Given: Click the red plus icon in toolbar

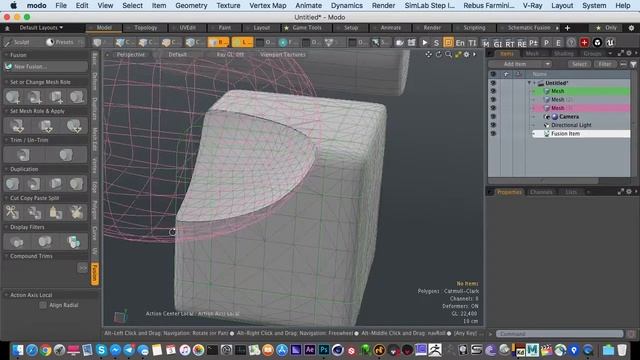Looking at the screenshot, I should pyautogui.click(x=584, y=42).
